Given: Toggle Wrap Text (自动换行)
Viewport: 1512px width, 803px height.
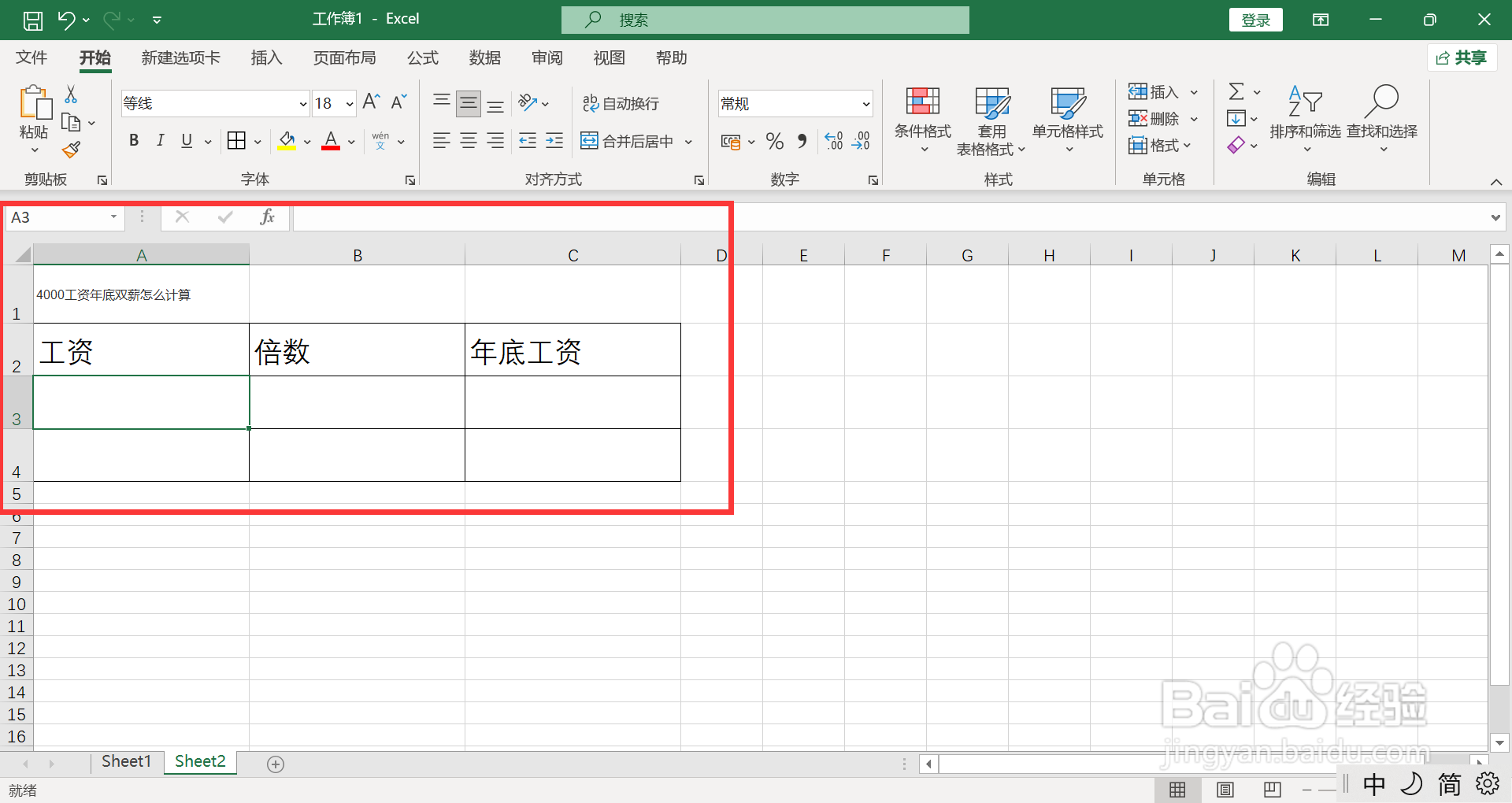Looking at the screenshot, I should [621, 103].
